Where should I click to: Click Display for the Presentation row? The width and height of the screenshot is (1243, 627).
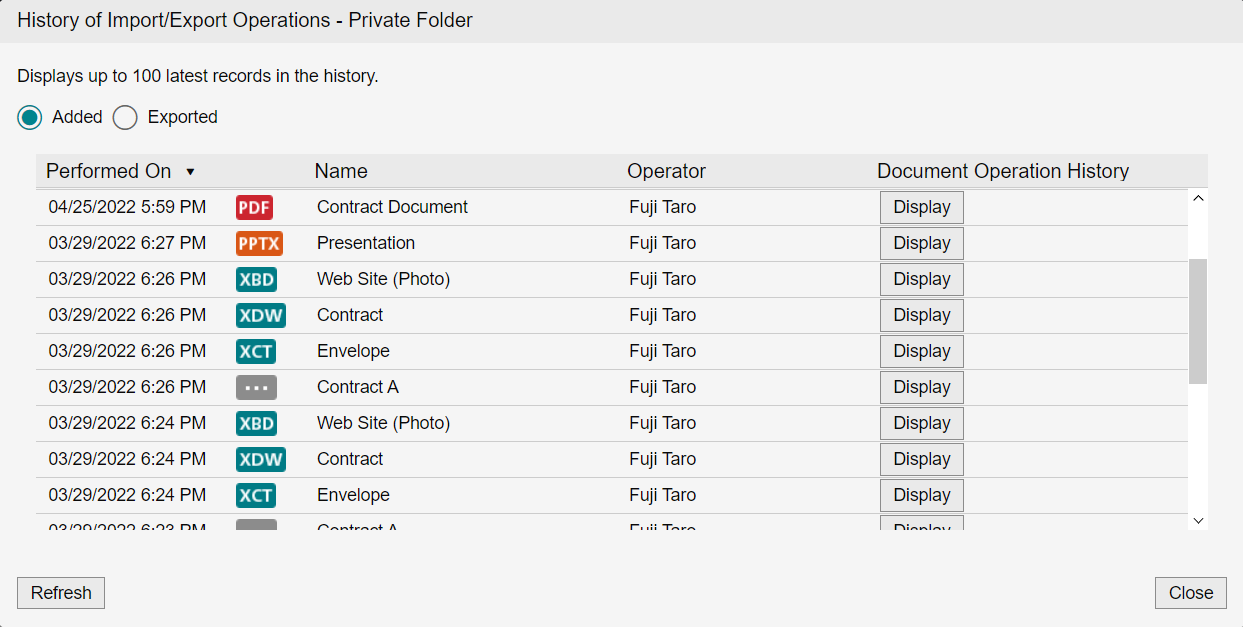pos(922,243)
